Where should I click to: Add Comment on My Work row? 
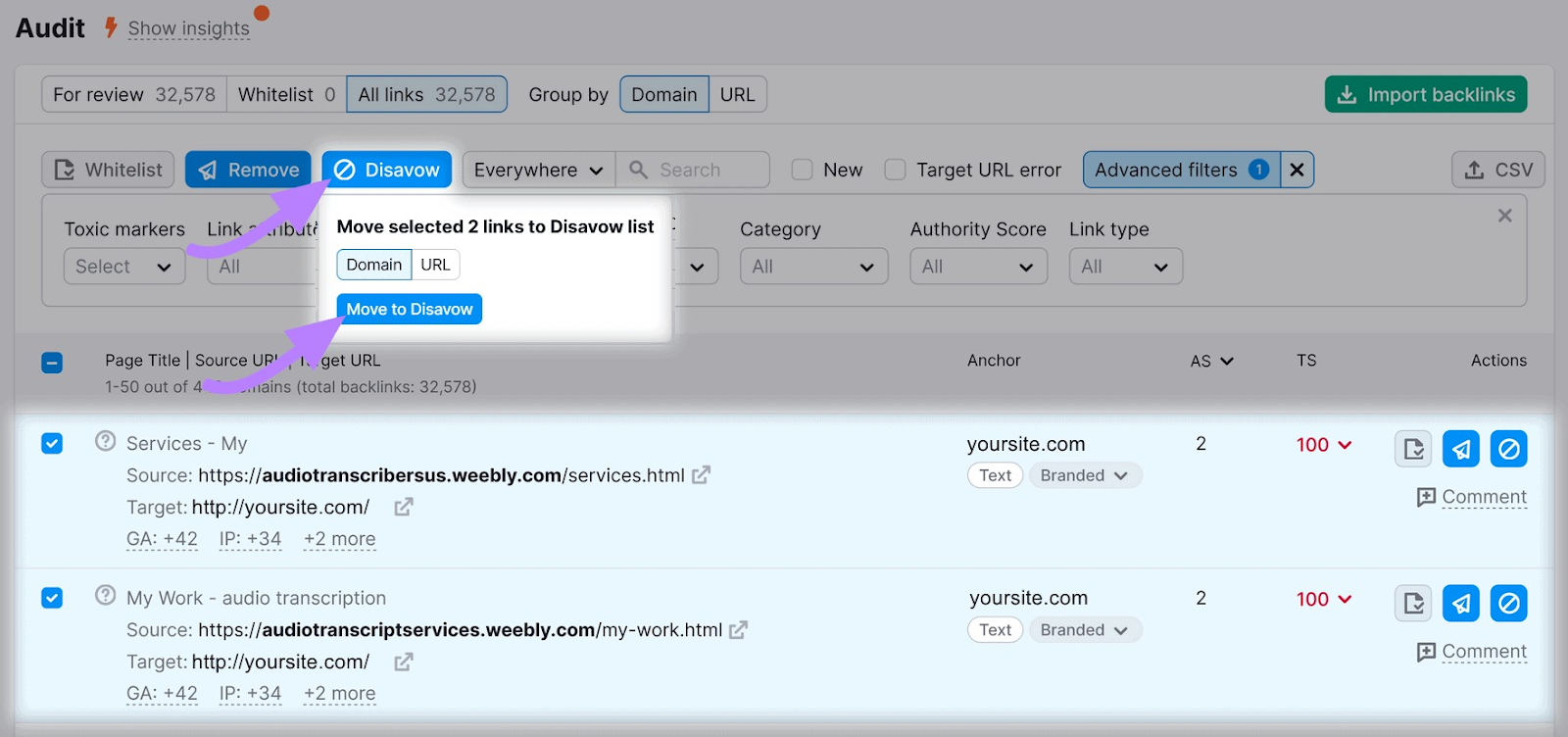(1472, 652)
